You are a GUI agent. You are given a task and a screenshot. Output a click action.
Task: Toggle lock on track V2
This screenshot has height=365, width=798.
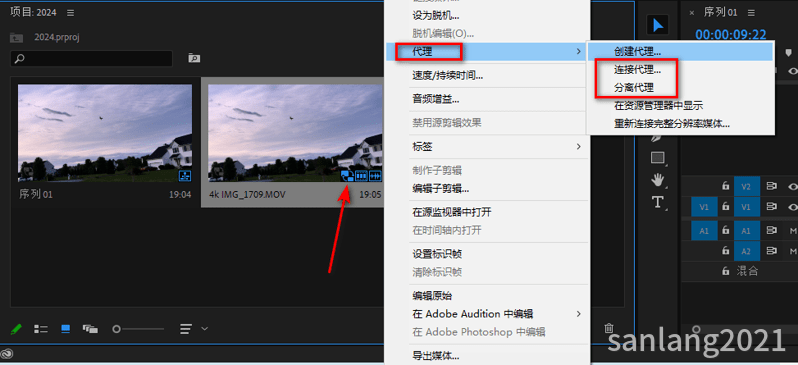pos(725,186)
